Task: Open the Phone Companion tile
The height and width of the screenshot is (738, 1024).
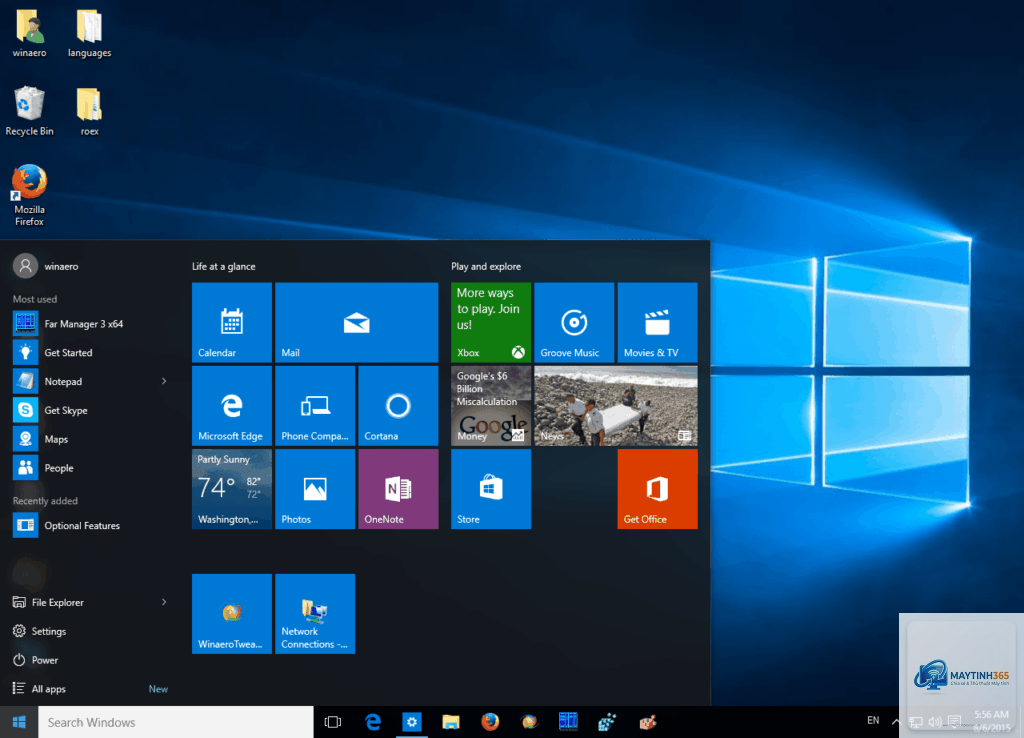Action: pos(315,406)
